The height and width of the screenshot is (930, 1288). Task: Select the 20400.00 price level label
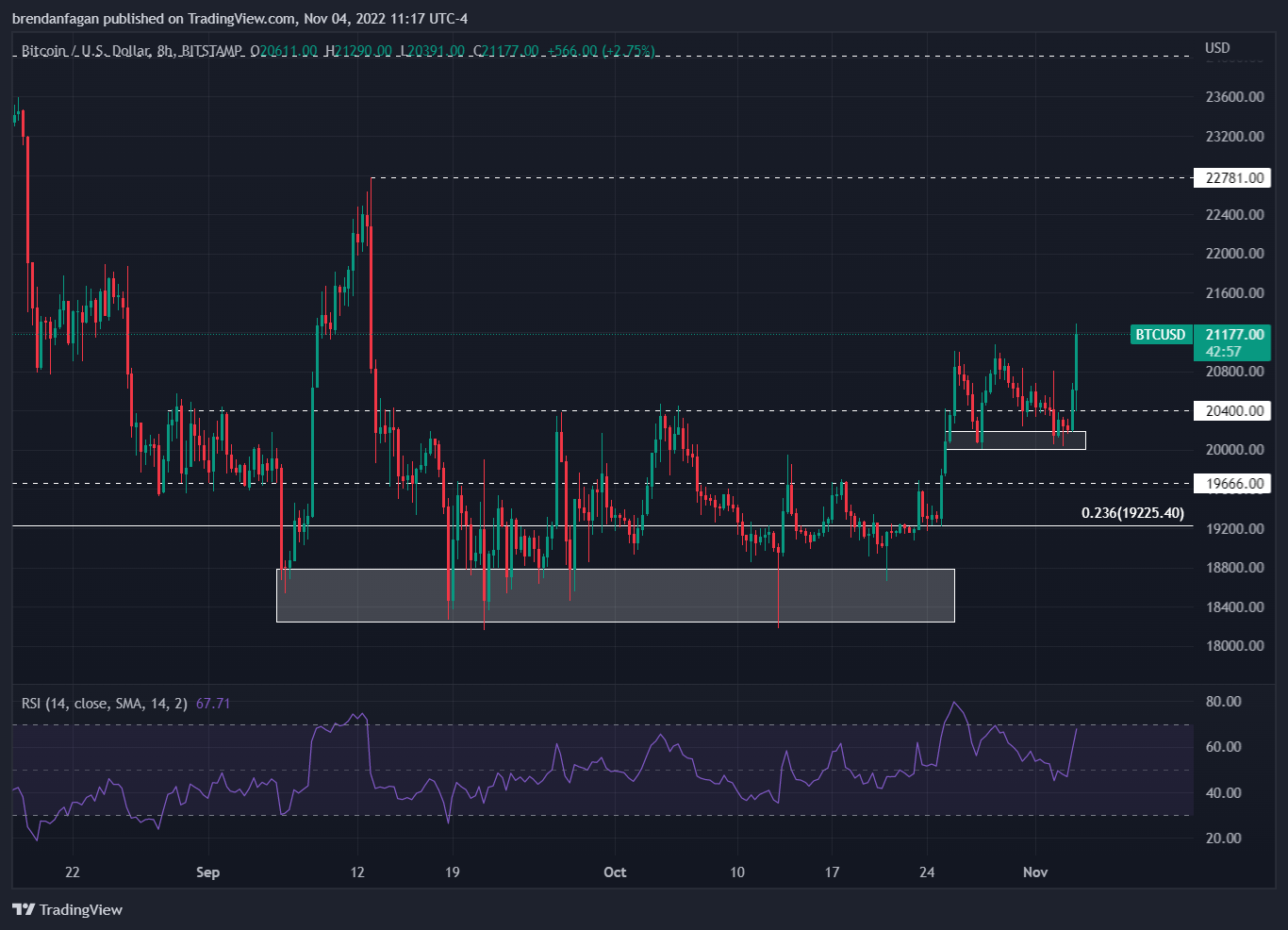[1231, 411]
